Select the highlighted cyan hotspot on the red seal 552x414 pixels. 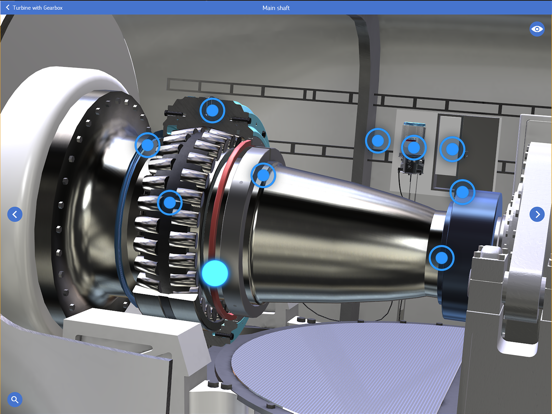[x=215, y=273]
